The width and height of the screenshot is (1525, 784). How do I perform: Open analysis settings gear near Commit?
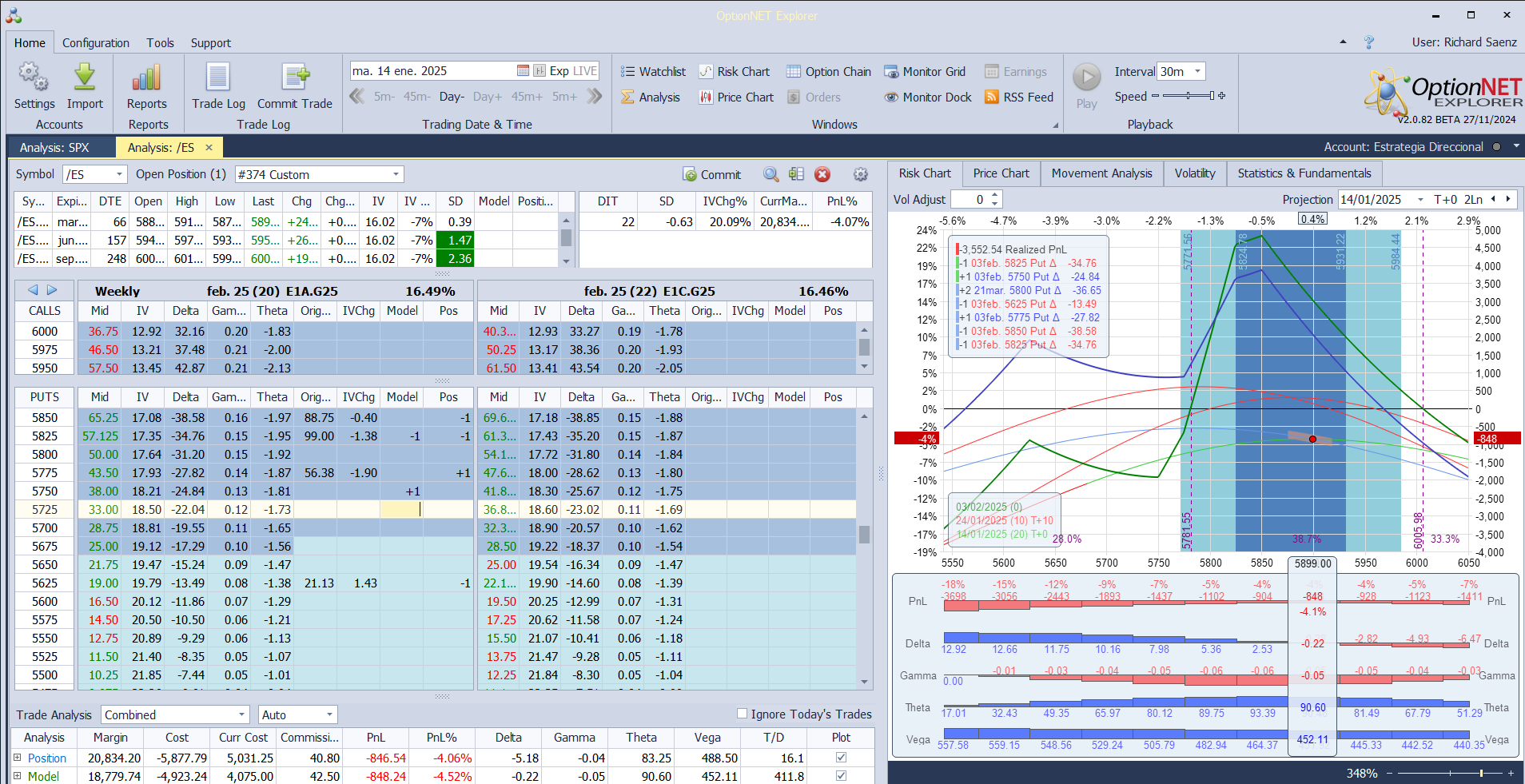point(861,174)
